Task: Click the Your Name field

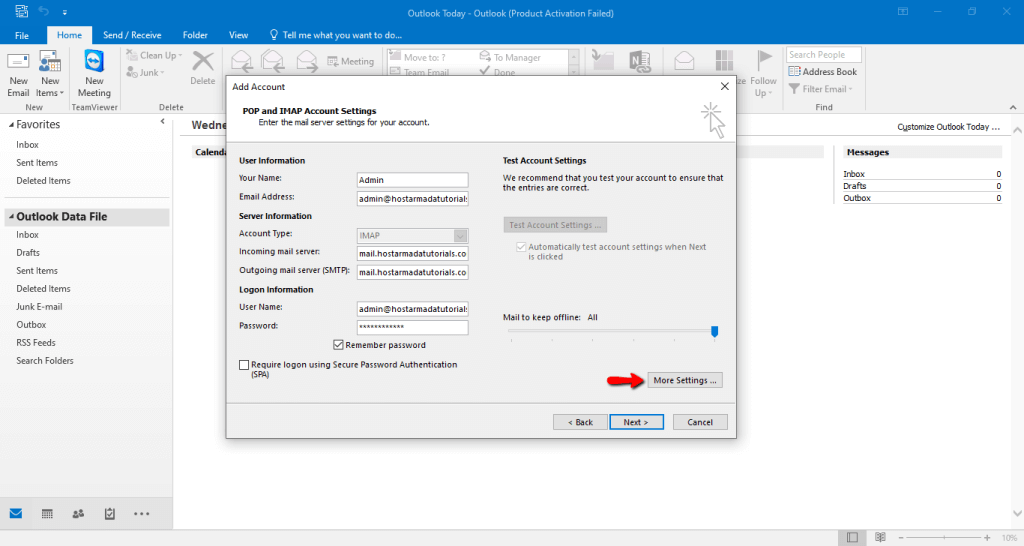Action: 412,180
